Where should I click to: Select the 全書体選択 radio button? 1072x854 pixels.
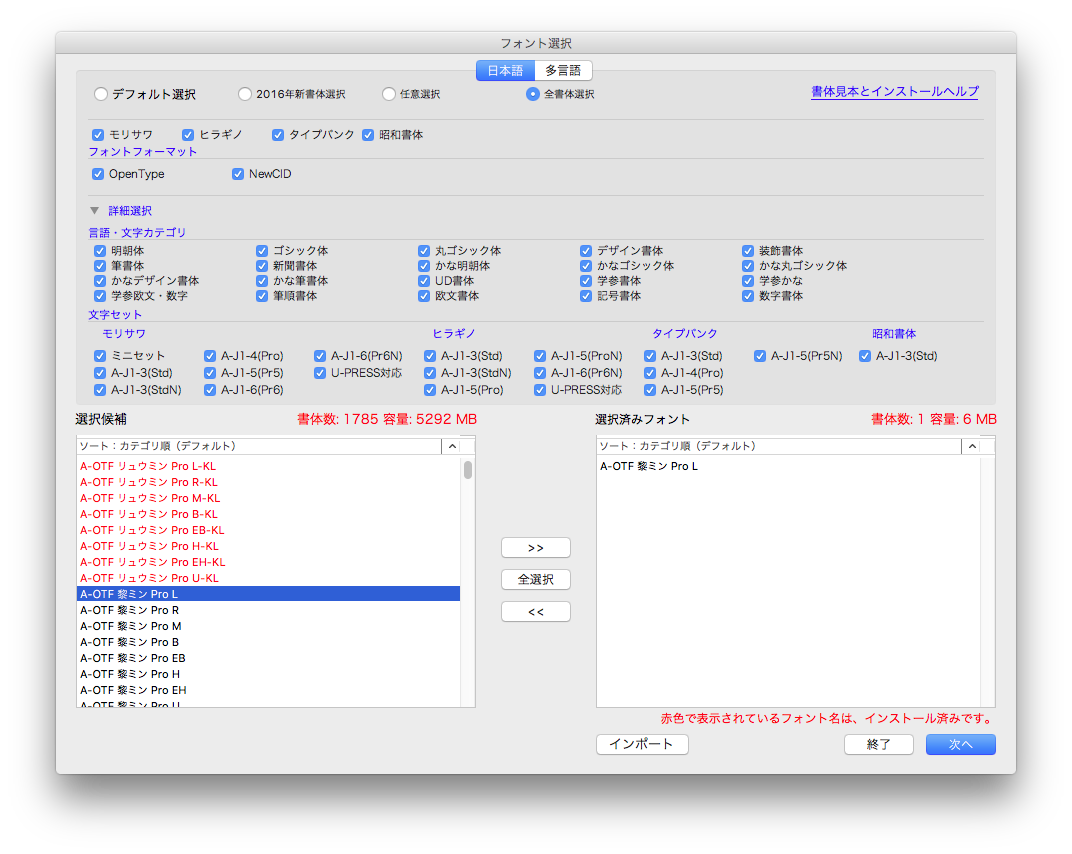[533, 94]
